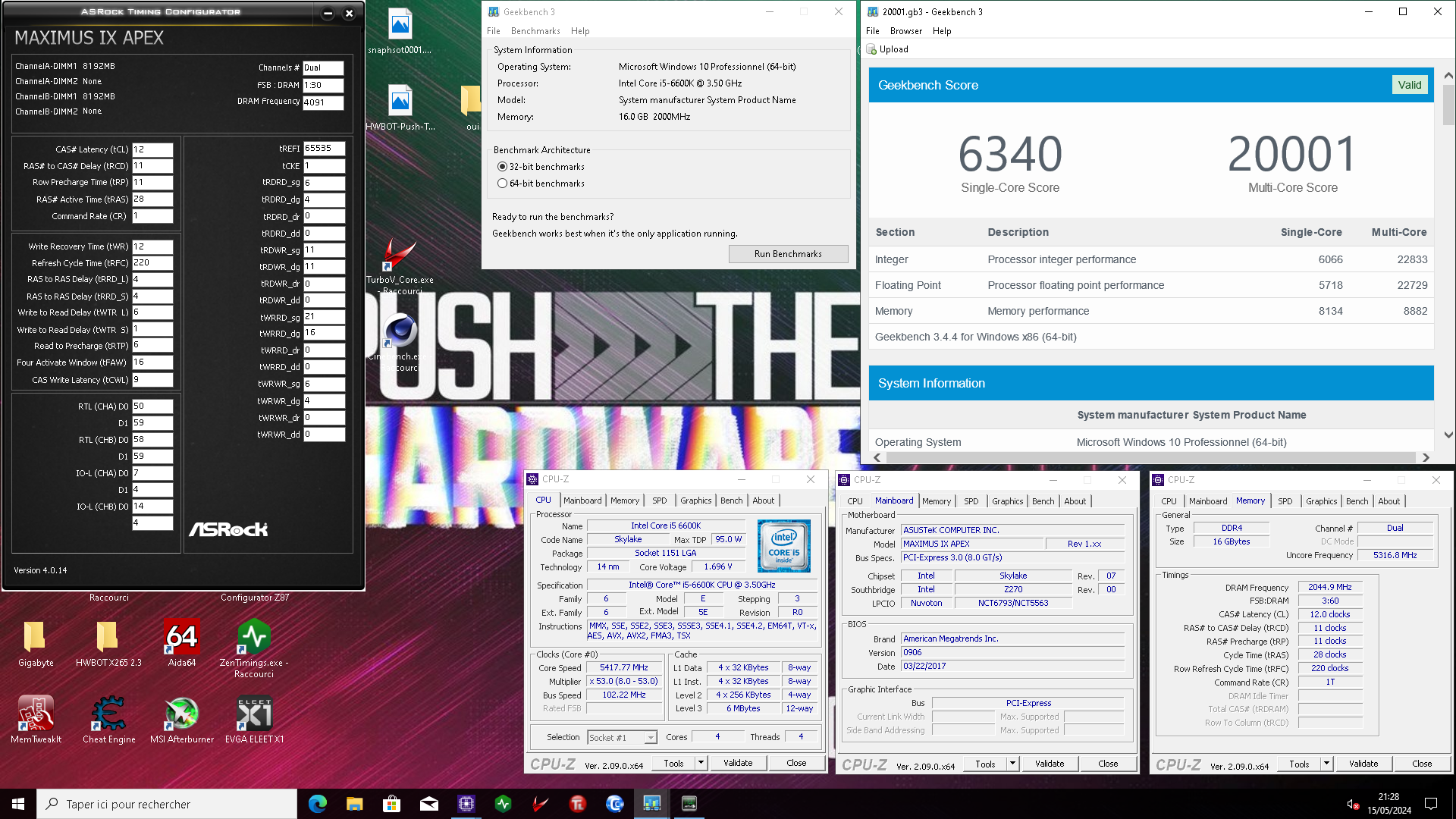Screen dimensions: 1456x819
Task: Click the Memory performance row in Geekbench
Action: 1151,311
